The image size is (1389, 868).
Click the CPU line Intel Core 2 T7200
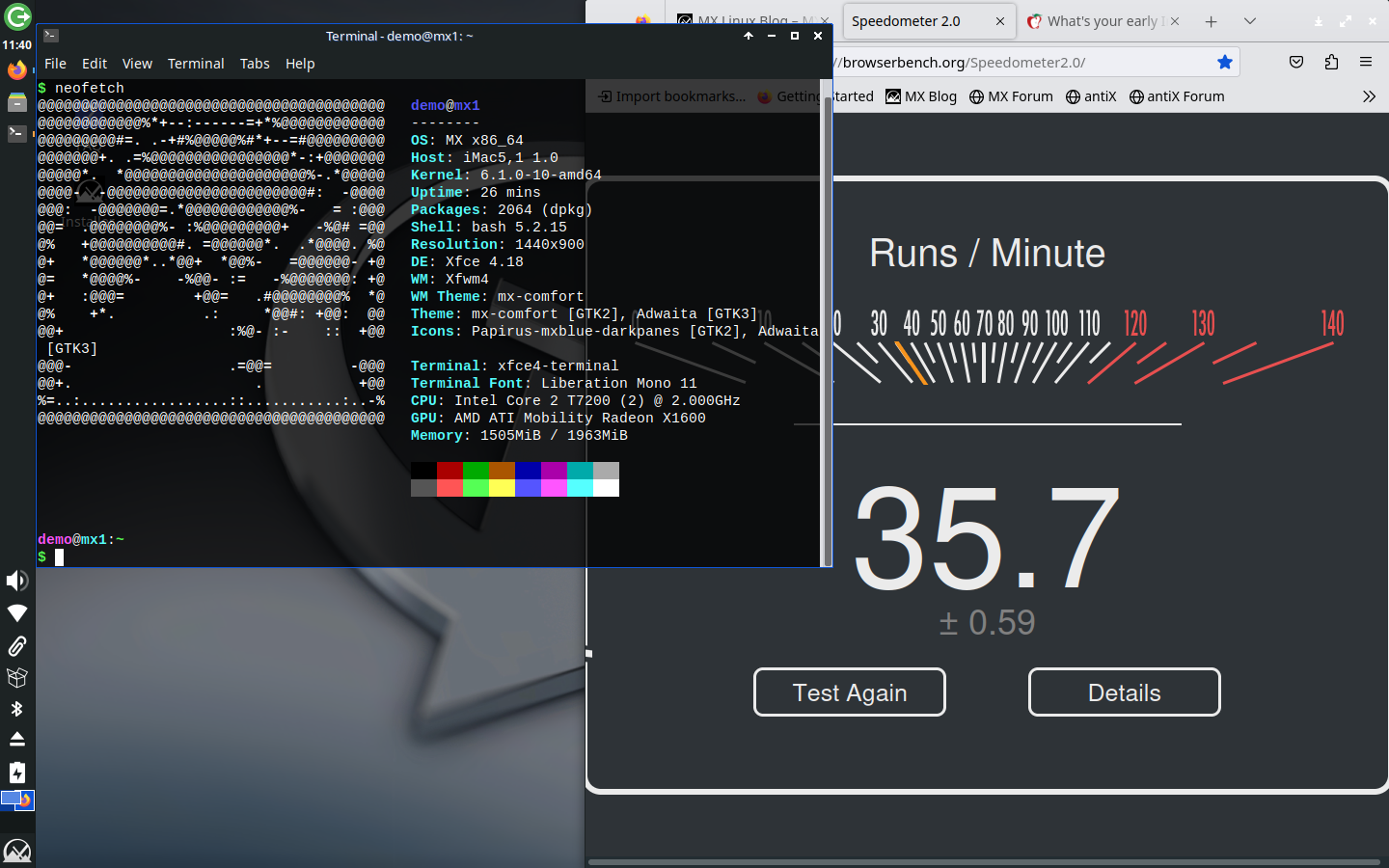[x=575, y=401]
